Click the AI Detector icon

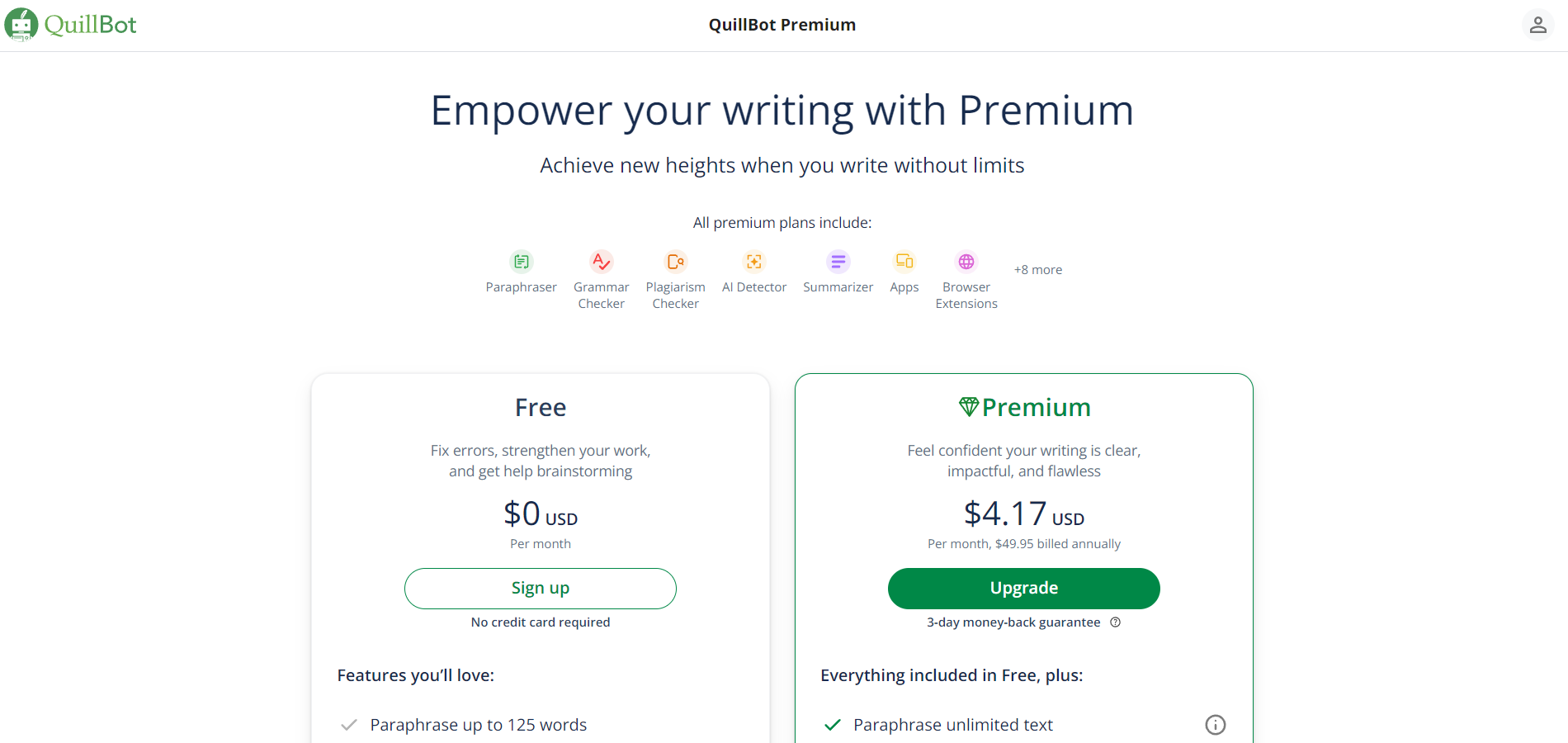[x=754, y=262]
